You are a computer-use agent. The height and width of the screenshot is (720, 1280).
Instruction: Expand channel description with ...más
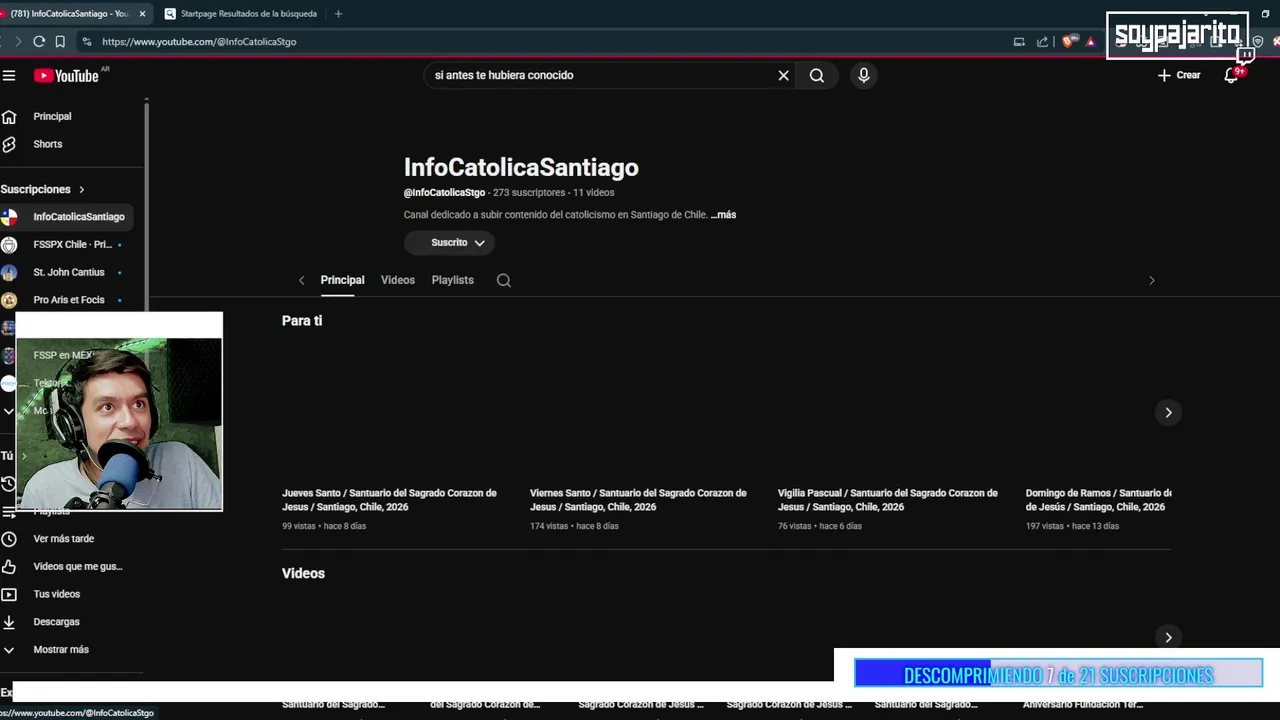(x=723, y=215)
